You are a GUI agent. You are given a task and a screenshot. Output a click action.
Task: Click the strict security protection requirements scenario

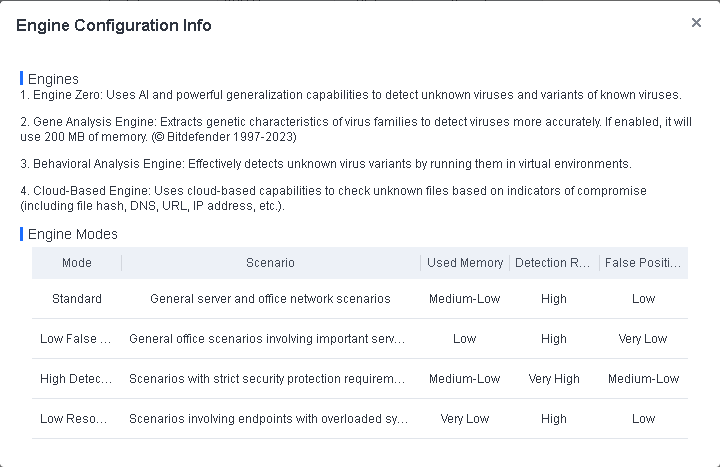point(268,379)
